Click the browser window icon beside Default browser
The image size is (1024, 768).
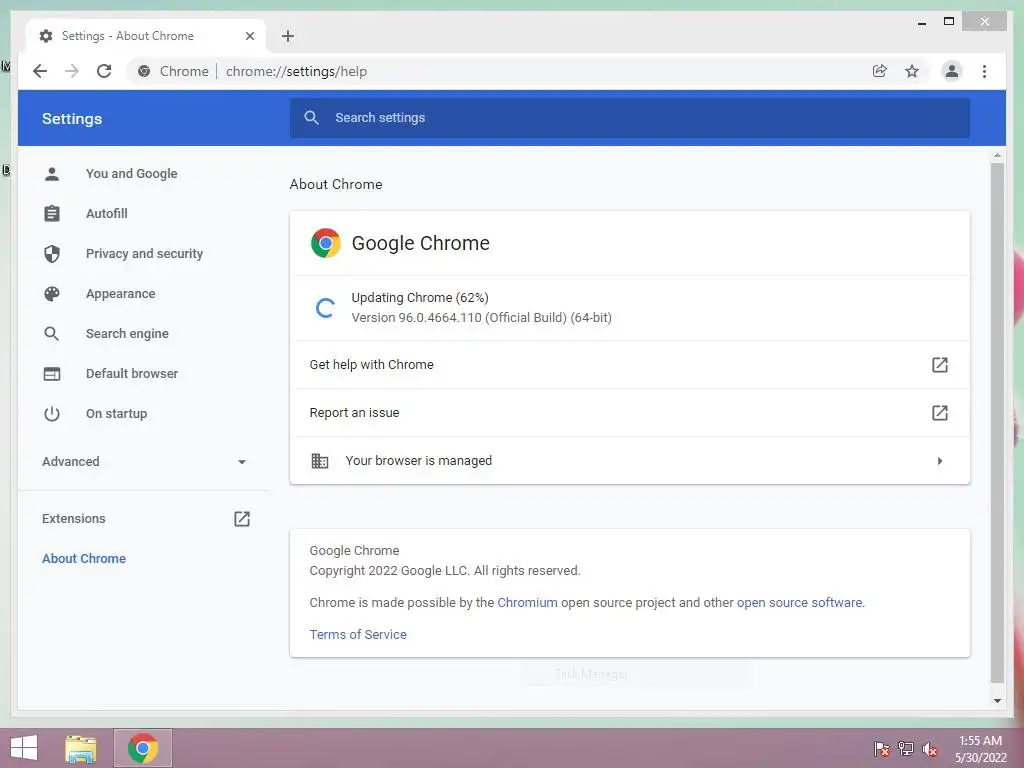click(x=52, y=374)
